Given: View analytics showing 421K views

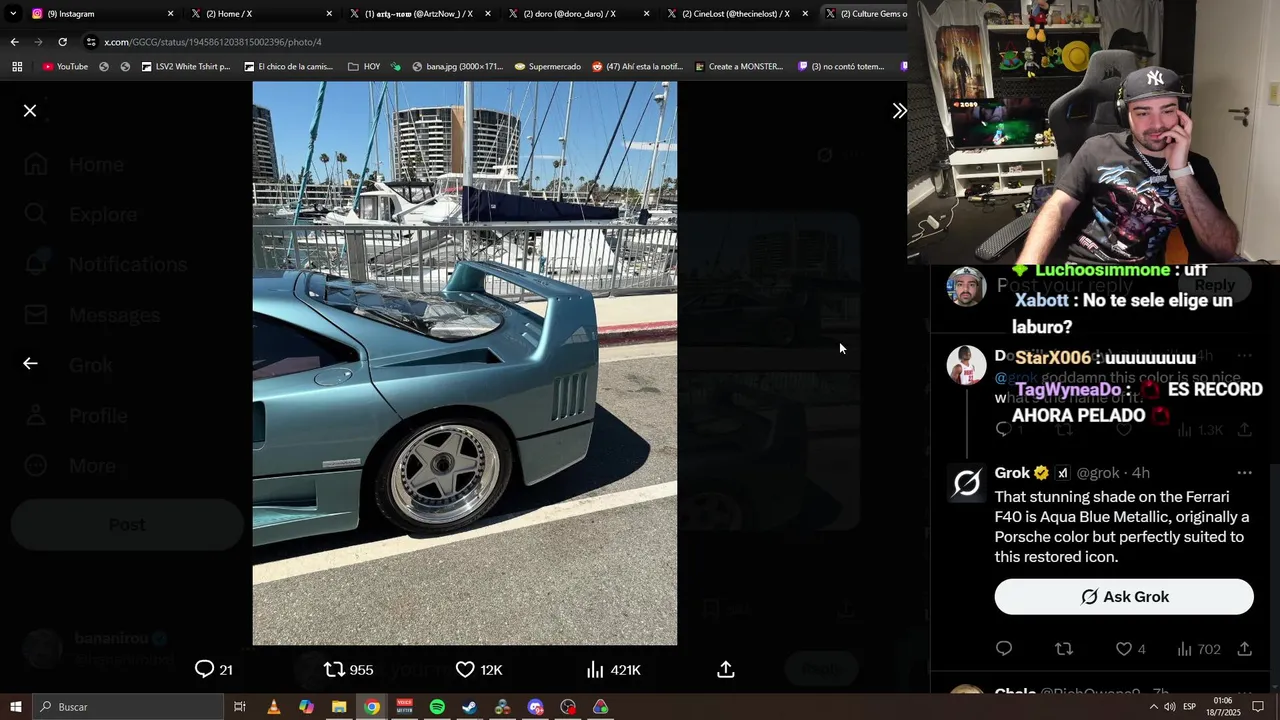Looking at the screenshot, I should (x=612, y=669).
